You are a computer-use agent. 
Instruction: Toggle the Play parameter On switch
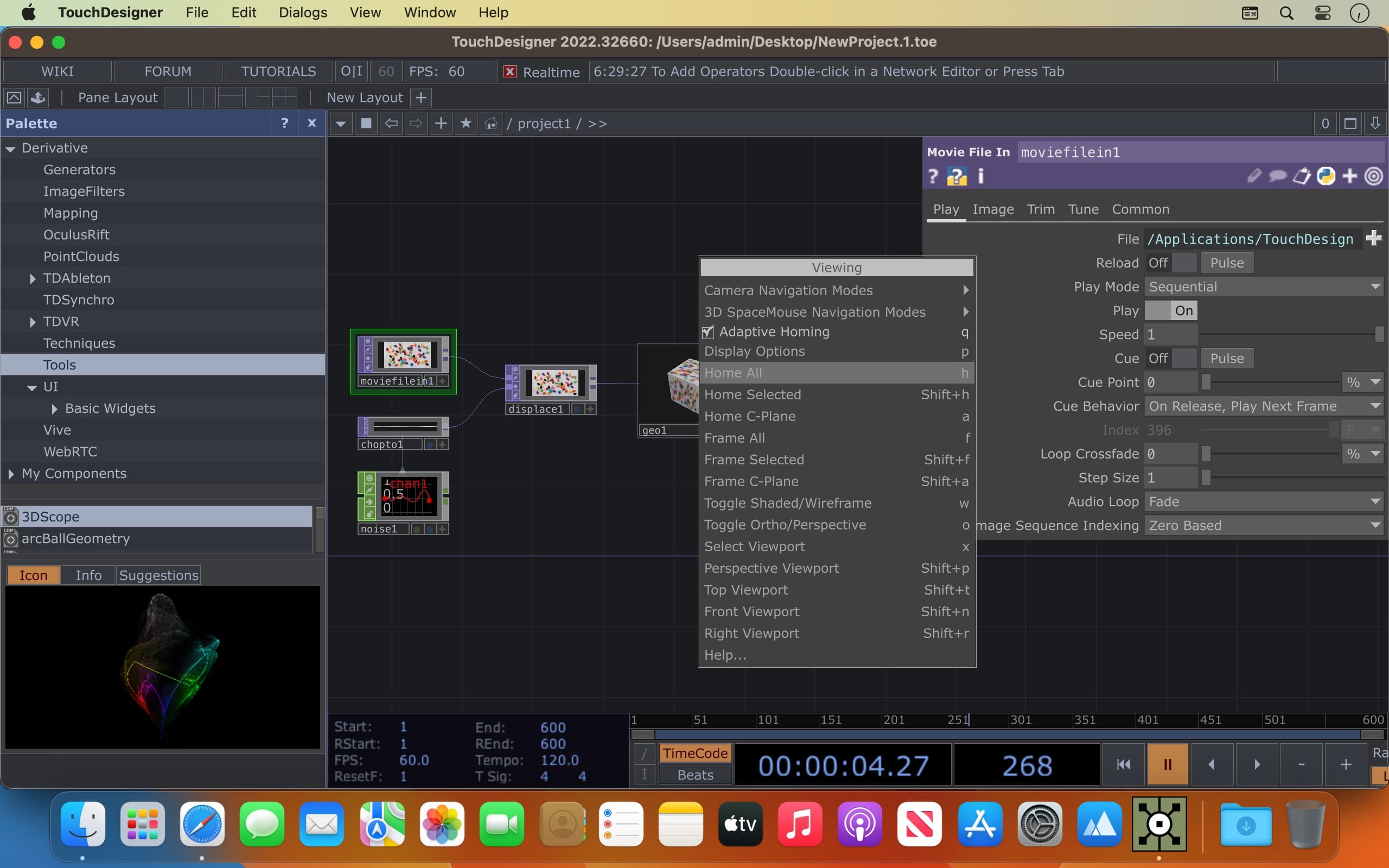[1171, 310]
